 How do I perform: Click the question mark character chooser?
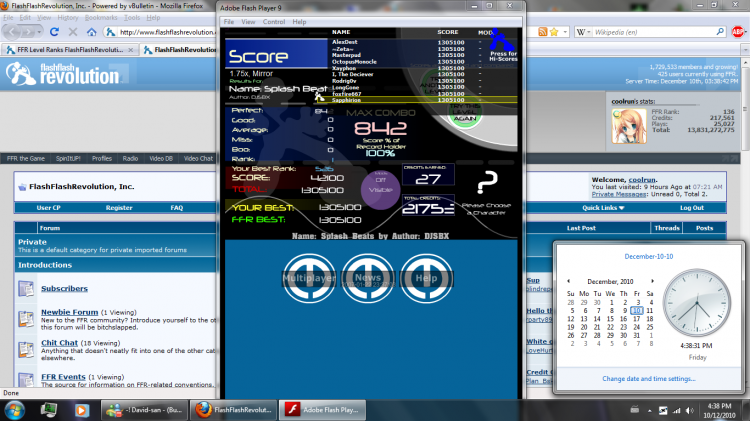pyautogui.click(x=487, y=182)
